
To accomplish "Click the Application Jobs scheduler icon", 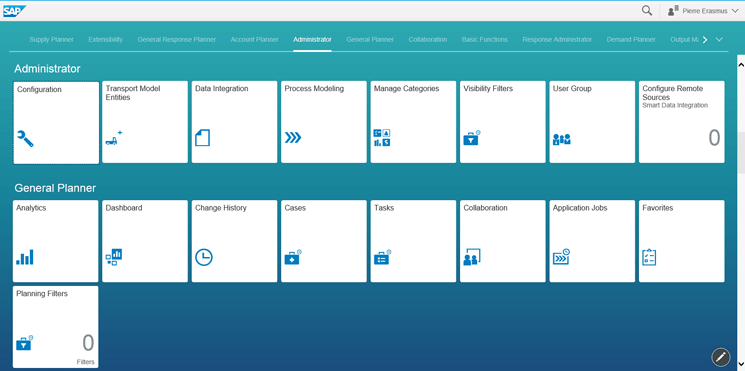I will [x=561, y=257].
